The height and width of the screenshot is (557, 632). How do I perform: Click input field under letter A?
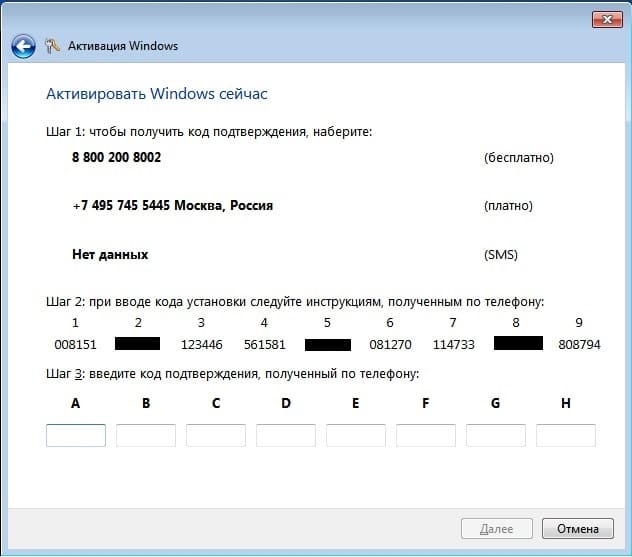tap(76, 435)
